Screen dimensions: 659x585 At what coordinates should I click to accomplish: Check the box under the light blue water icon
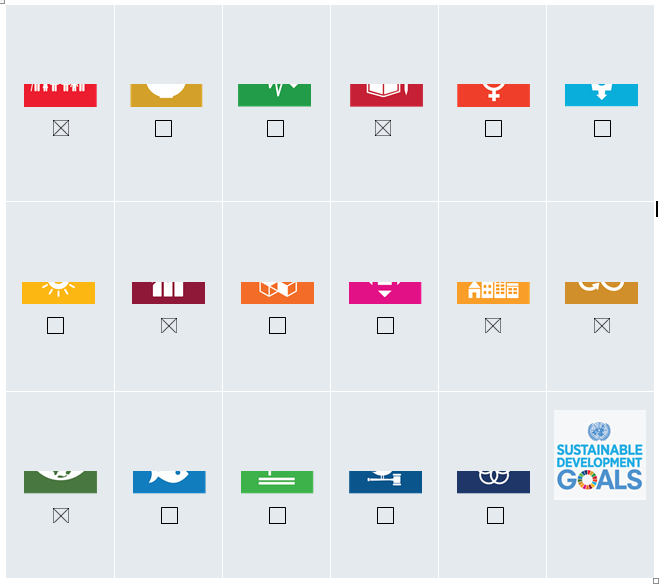pyautogui.click(x=602, y=129)
